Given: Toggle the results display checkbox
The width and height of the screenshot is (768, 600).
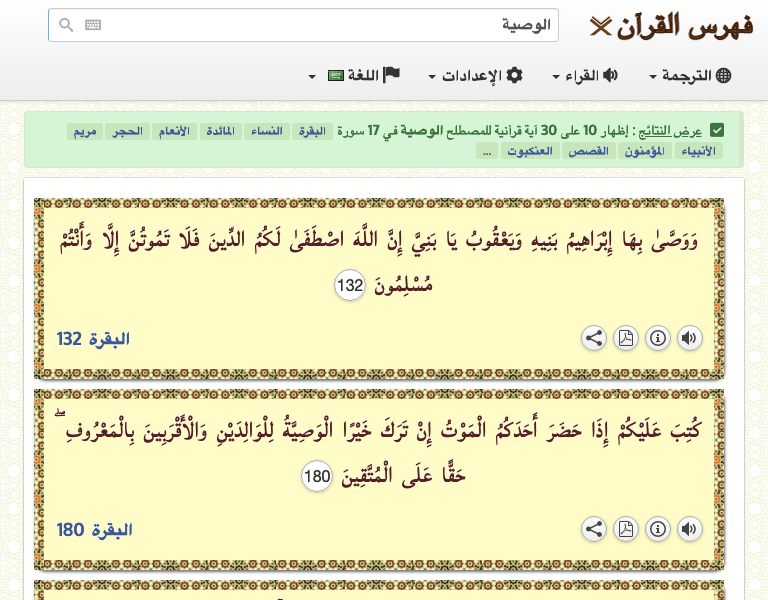Looking at the screenshot, I should point(717,131).
